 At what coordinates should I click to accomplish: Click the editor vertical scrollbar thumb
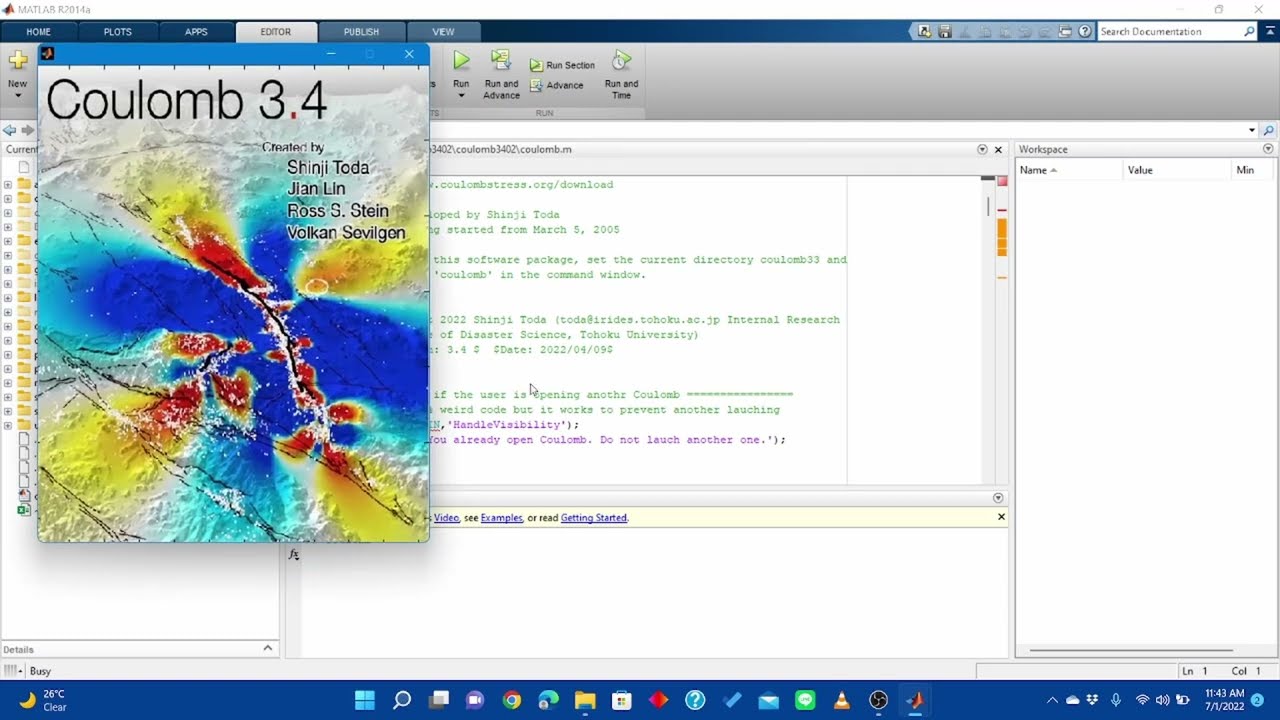click(x=988, y=206)
